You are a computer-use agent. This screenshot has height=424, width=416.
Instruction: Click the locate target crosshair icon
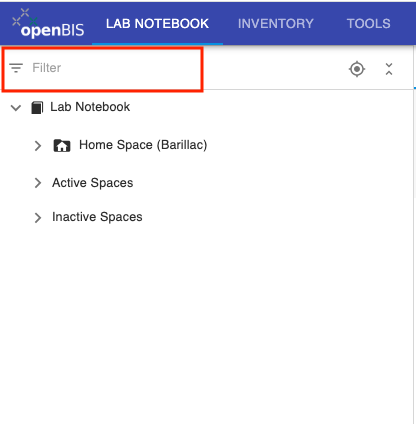(x=357, y=69)
